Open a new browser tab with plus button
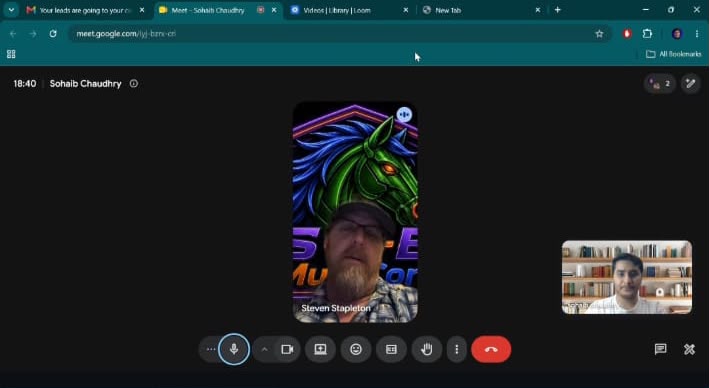This screenshot has height=388, width=709. click(x=558, y=10)
